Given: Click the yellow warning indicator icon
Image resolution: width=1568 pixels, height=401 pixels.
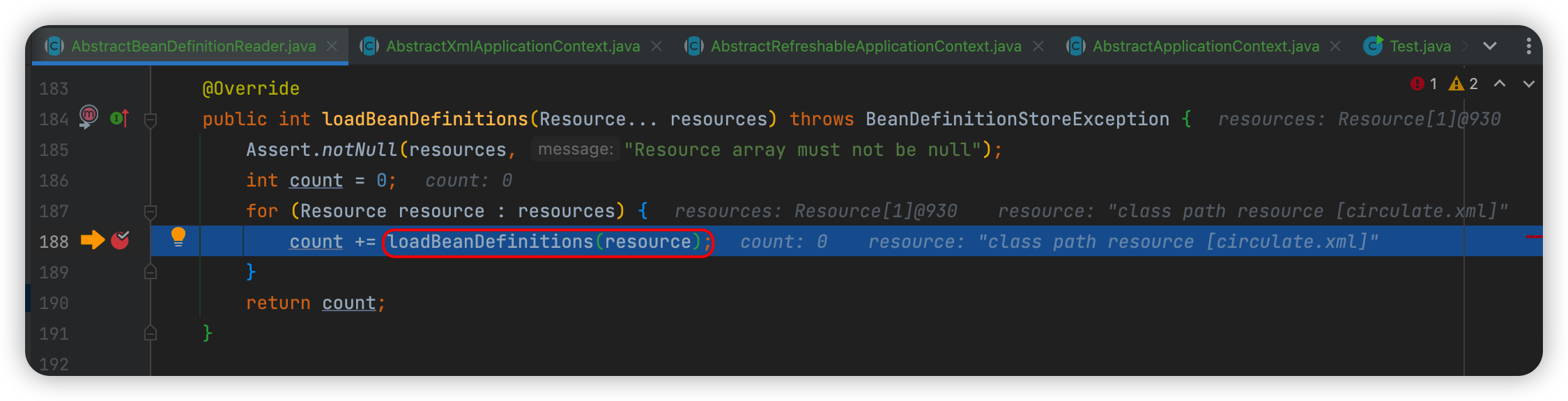Looking at the screenshot, I should [x=1456, y=84].
